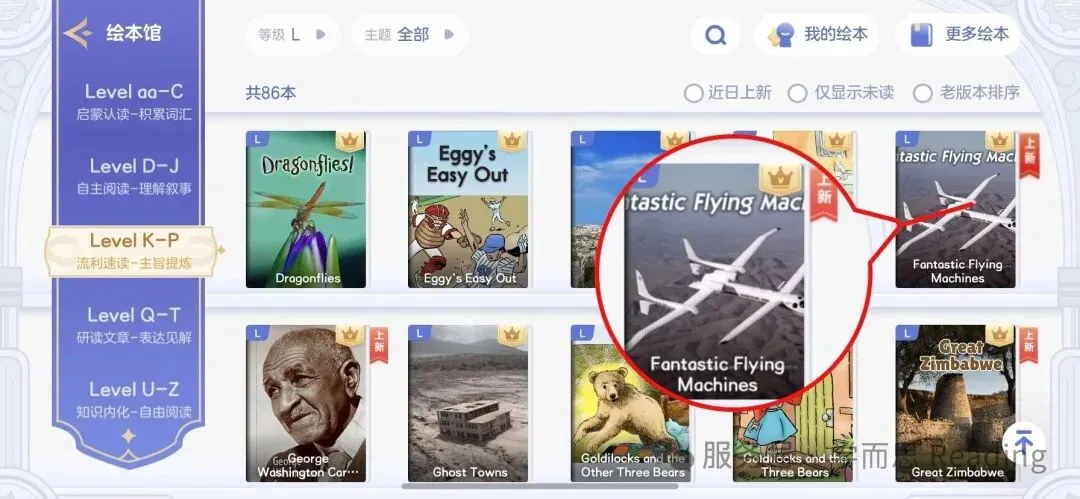Expand the 等级 L dropdown

293,34
